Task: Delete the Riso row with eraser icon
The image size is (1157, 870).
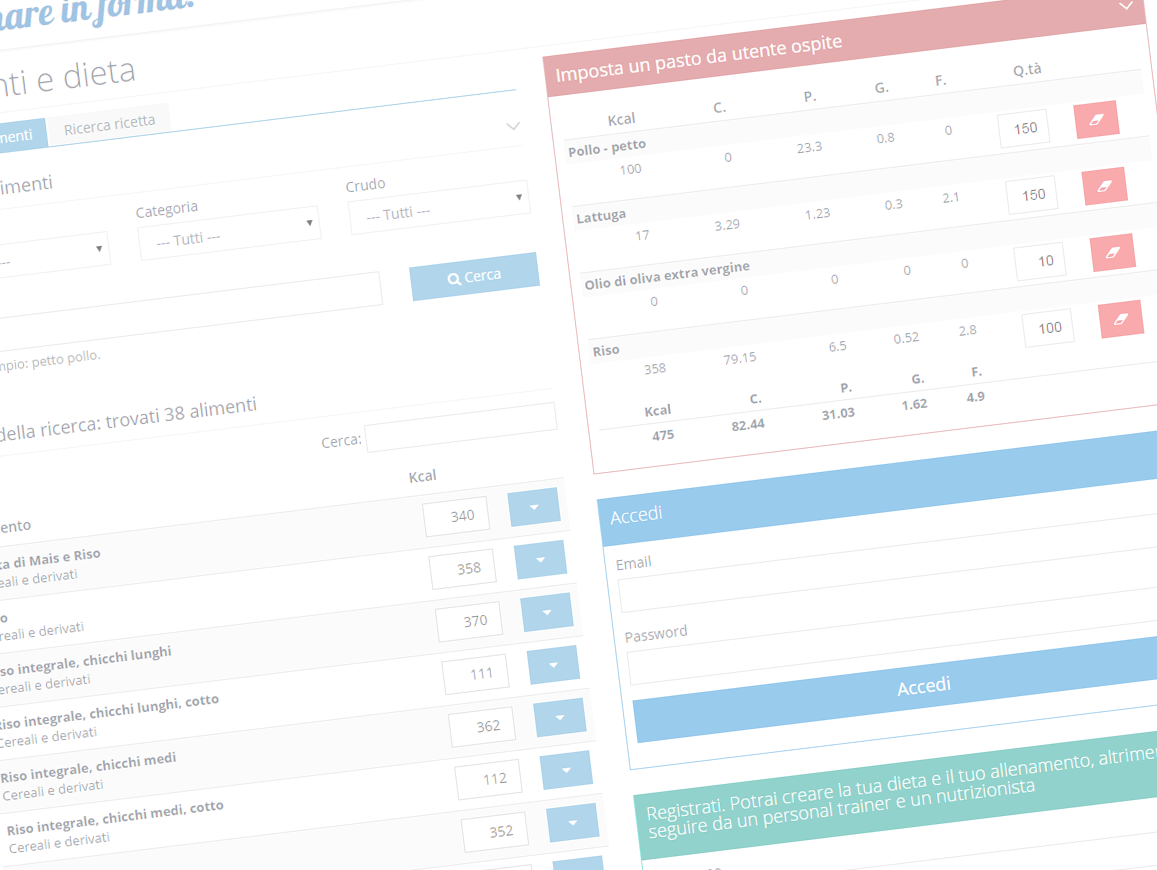Action: pos(1121,320)
